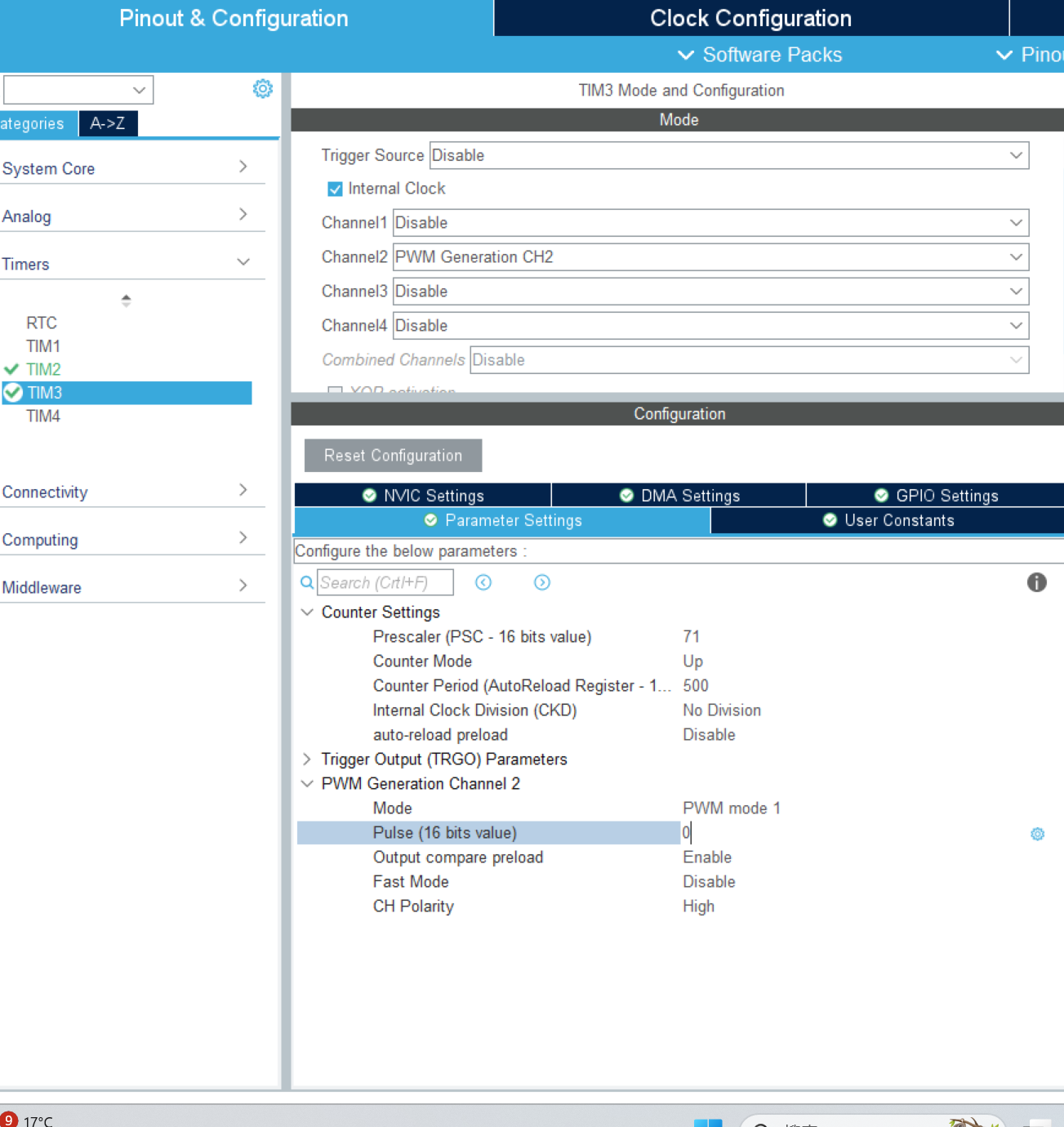Toggle the Internal Clock checkbox

coord(335,189)
